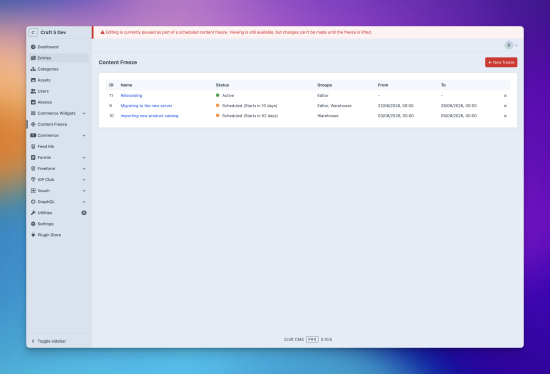Click the Craft CMS version footer text
The width and height of the screenshot is (550, 374).
[x=308, y=339]
